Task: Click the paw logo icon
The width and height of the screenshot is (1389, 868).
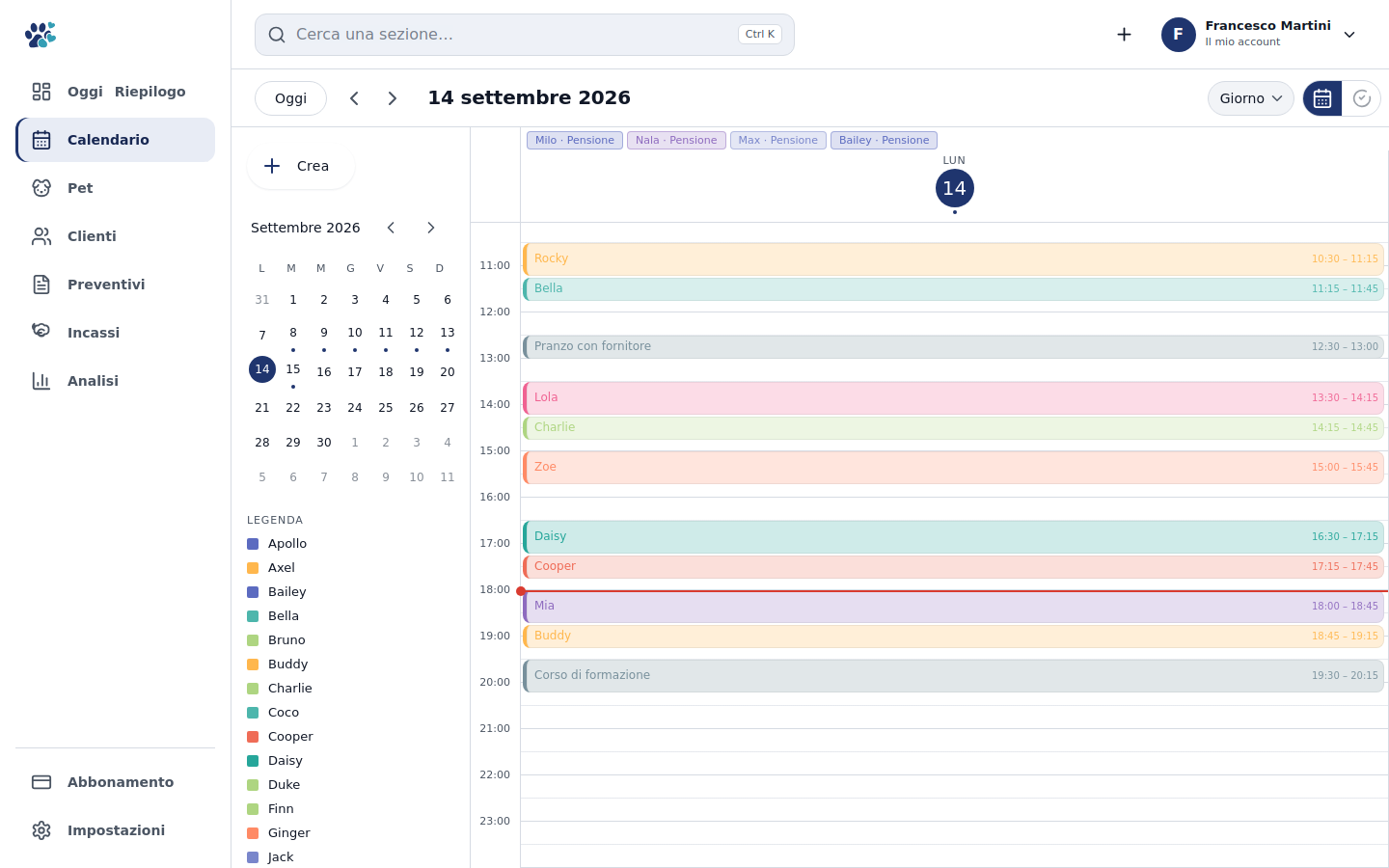Action: coord(41,35)
